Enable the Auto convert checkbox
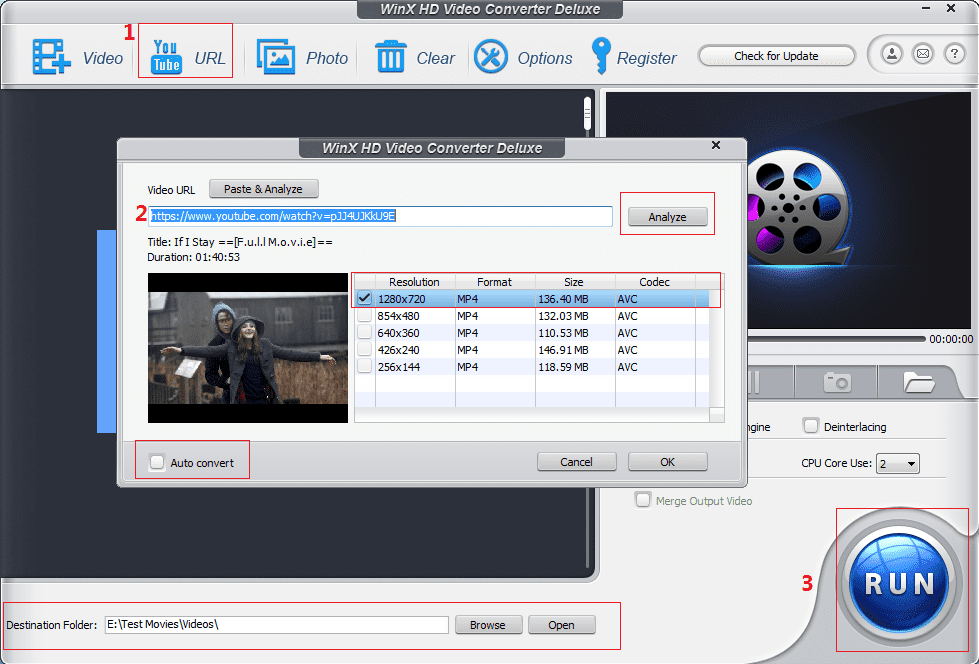This screenshot has width=979, height=664. pyautogui.click(x=157, y=462)
